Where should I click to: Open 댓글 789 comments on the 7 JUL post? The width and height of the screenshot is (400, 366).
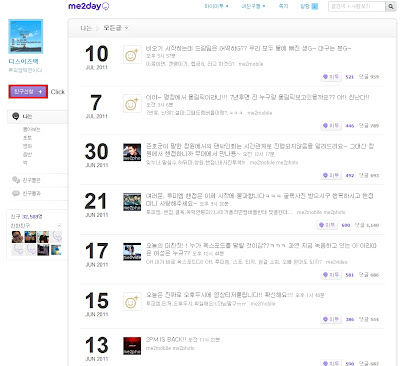click(369, 126)
